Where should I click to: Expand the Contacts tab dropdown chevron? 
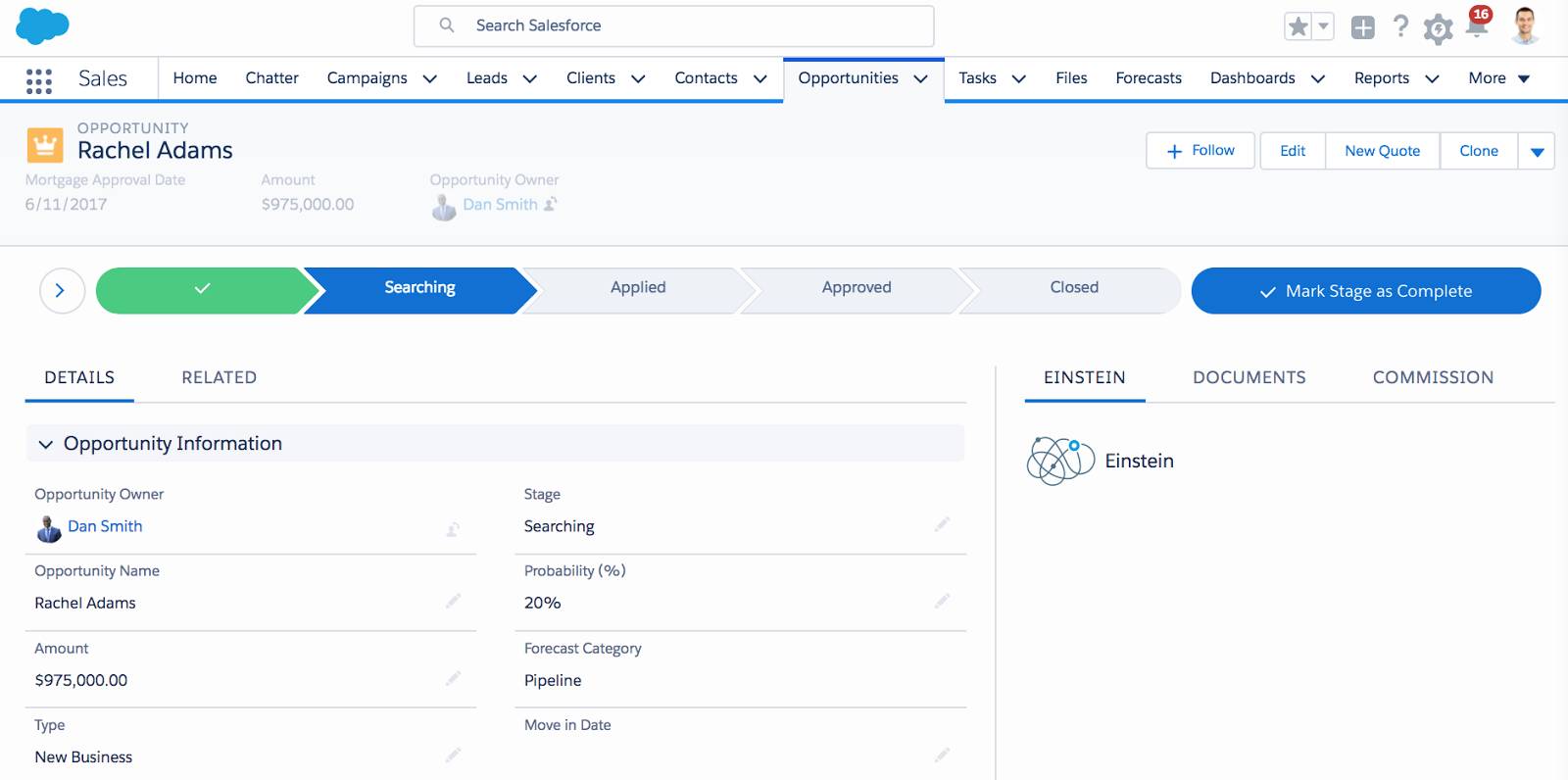click(759, 79)
